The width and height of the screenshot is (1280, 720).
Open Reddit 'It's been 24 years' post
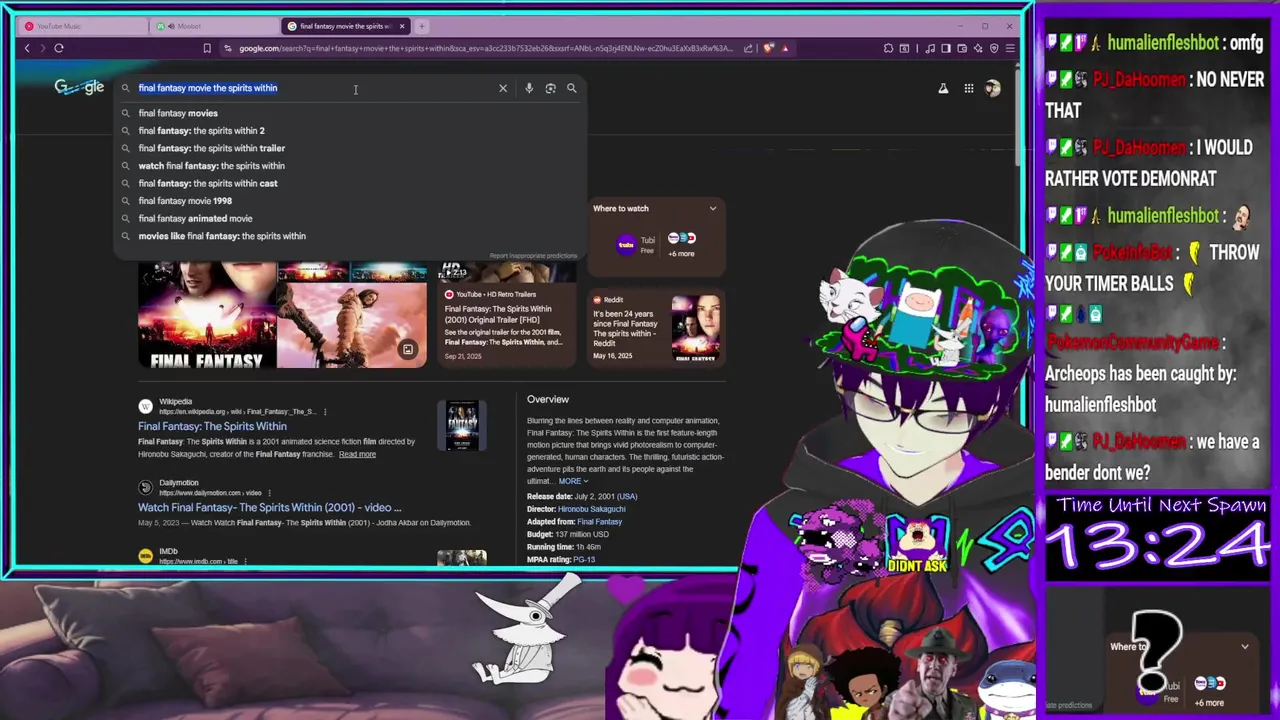point(655,328)
